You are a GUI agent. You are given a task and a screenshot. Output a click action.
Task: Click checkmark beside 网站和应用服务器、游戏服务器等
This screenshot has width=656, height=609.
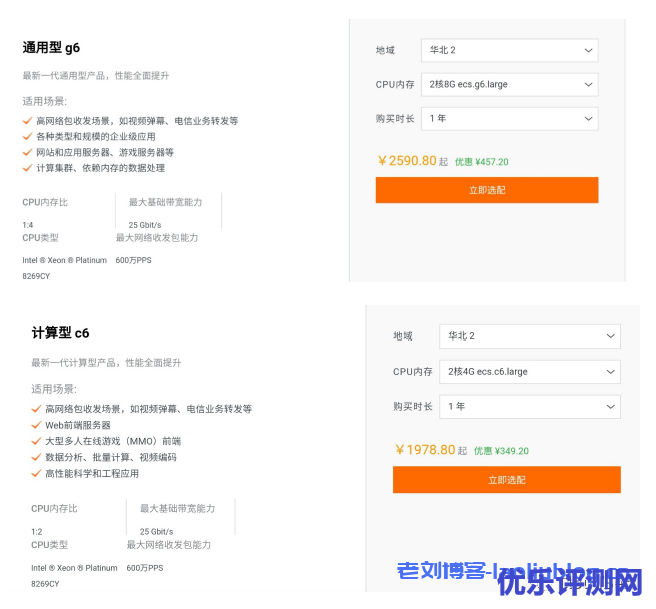point(27,153)
